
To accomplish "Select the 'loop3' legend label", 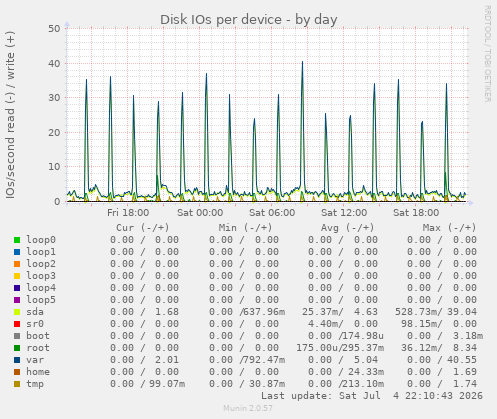I will [41, 276].
